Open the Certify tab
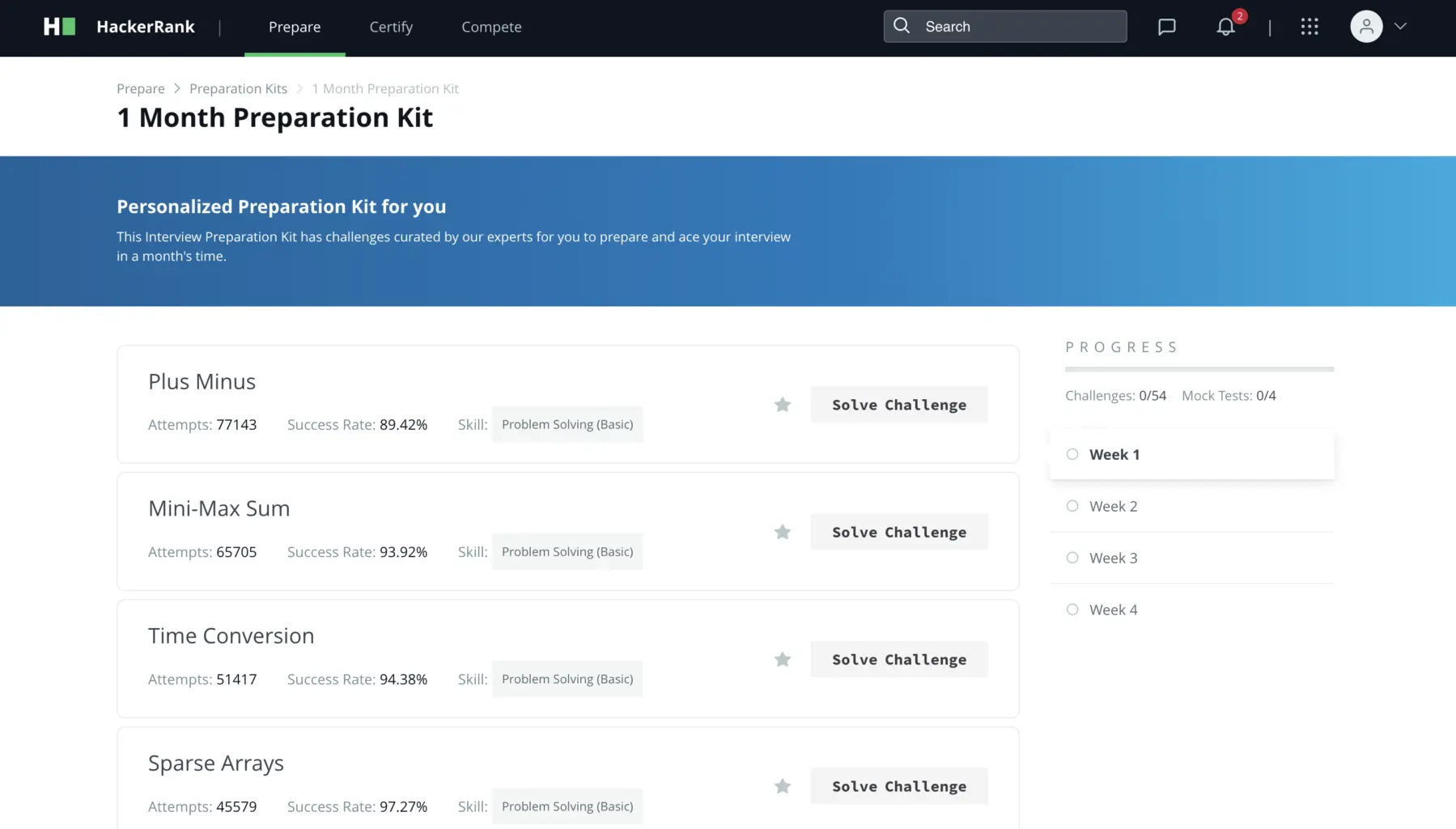 pos(391,27)
